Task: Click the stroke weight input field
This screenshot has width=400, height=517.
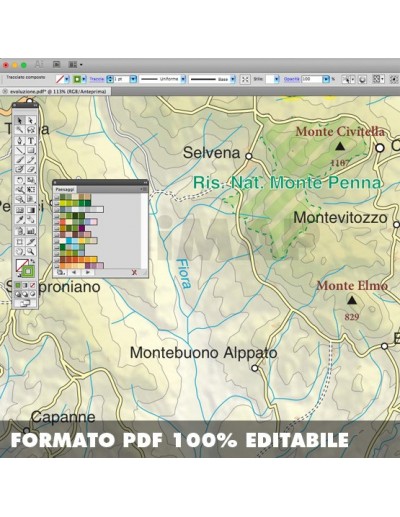Action: [121, 79]
